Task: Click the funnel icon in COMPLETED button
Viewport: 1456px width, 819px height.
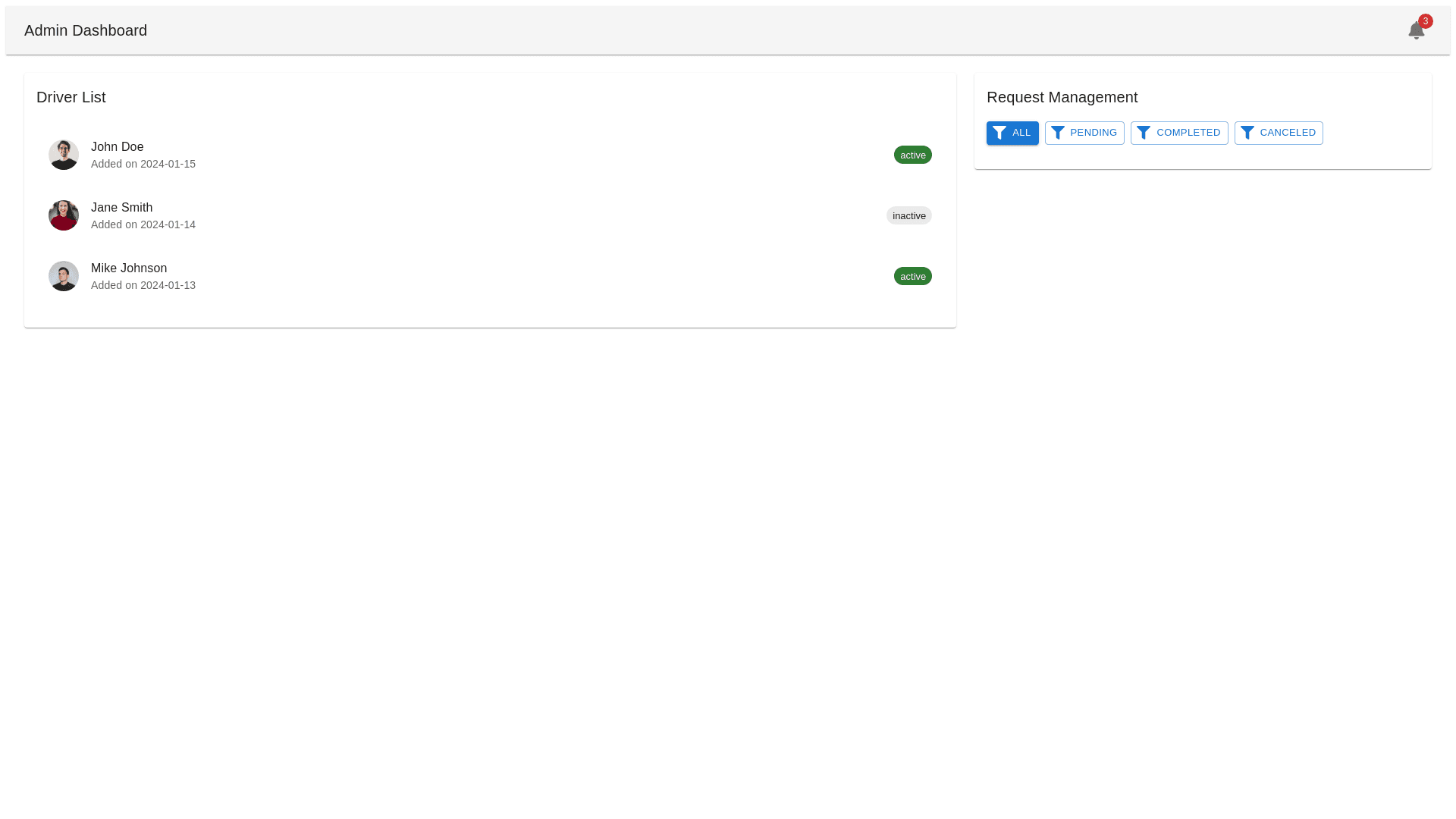Action: 1144,133
